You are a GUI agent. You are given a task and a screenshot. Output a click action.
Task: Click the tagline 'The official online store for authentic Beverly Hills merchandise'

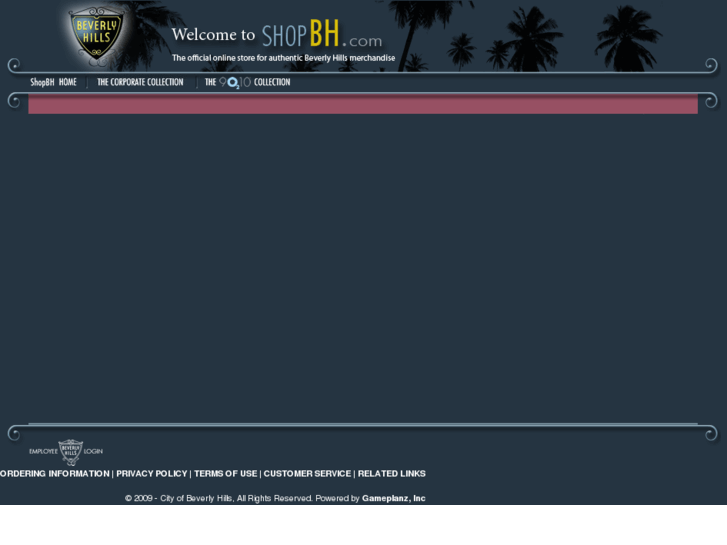[283, 58]
